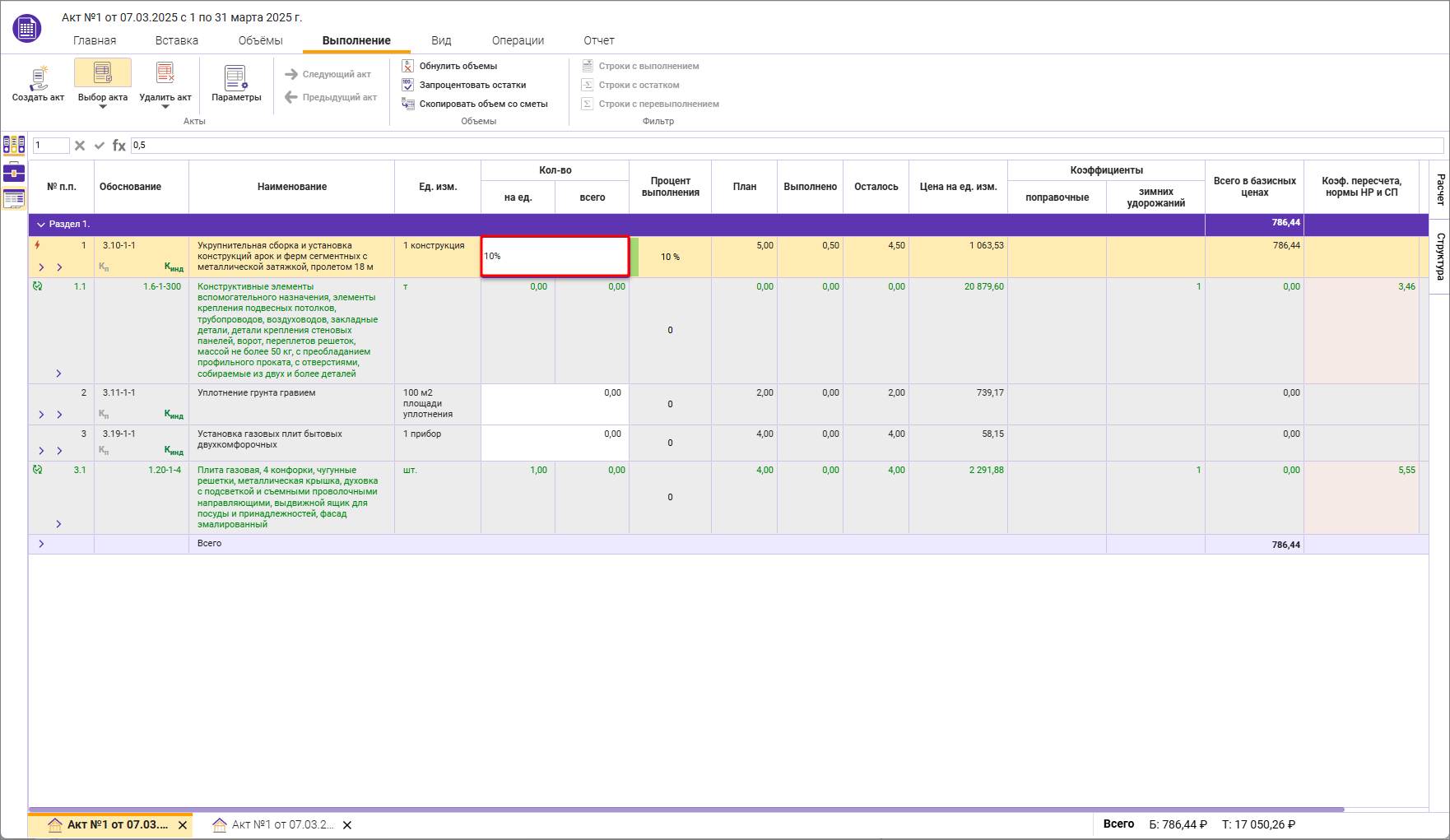
Task: Close the active Акт №1 document tab
Action: point(183,825)
